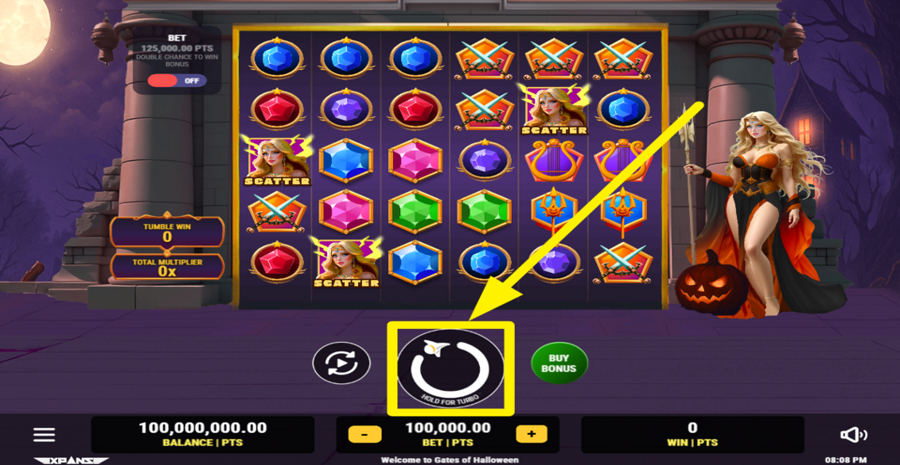Click the Balance PTS display
Image resolution: width=900 pixels, height=465 pixels.
tap(203, 435)
